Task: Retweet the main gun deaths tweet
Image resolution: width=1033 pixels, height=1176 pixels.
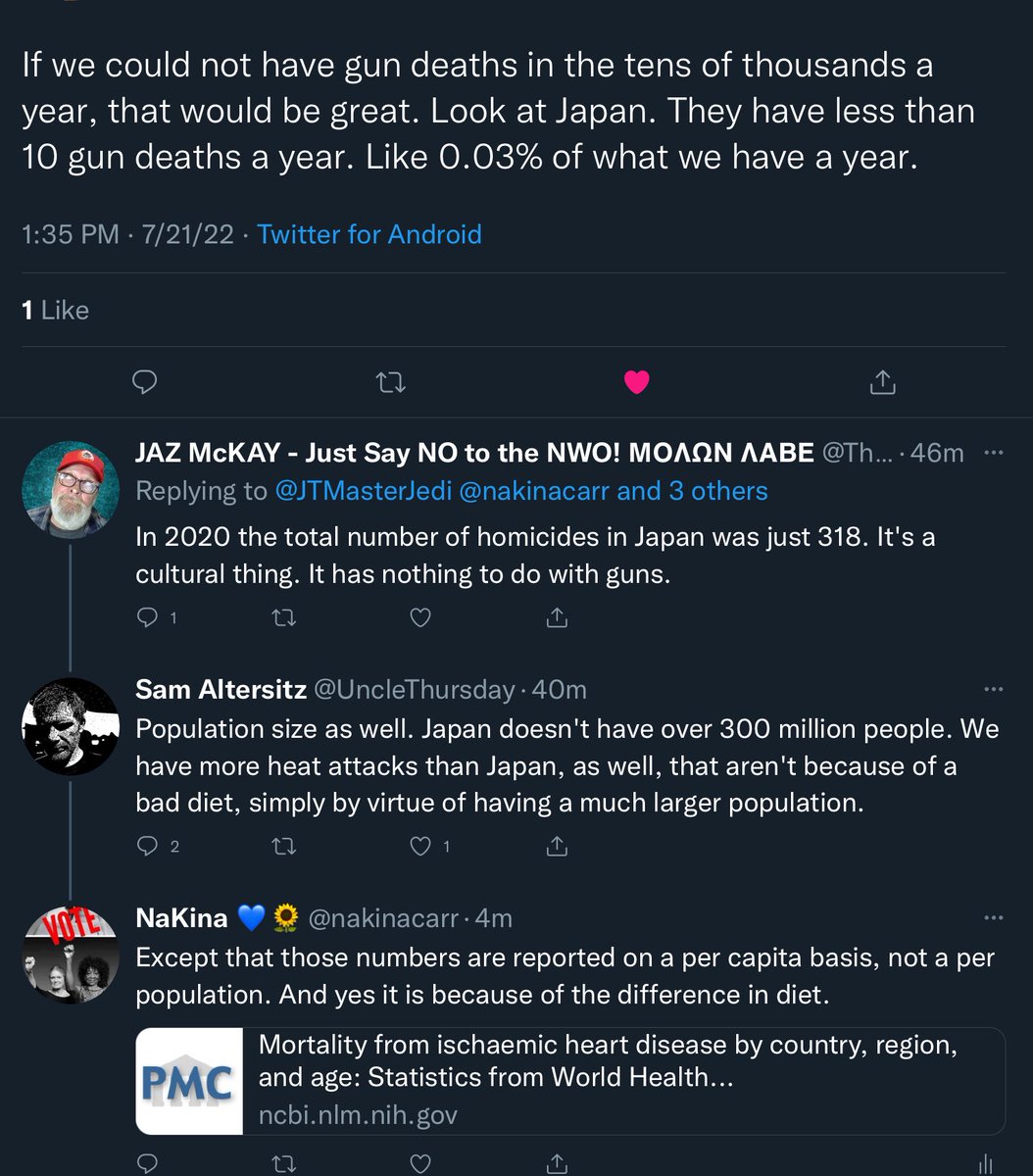Action: point(391,382)
